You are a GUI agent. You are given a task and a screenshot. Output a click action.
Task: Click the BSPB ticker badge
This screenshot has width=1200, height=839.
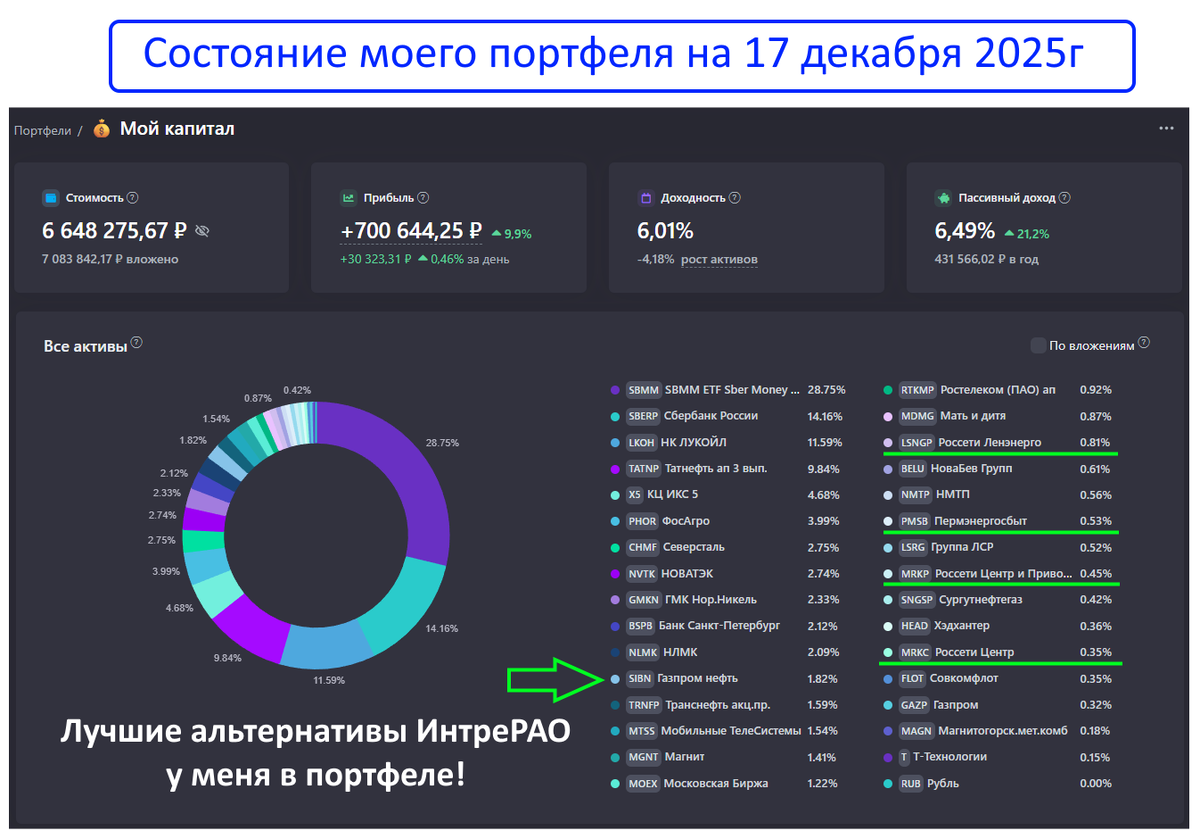click(x=641, y=626)
